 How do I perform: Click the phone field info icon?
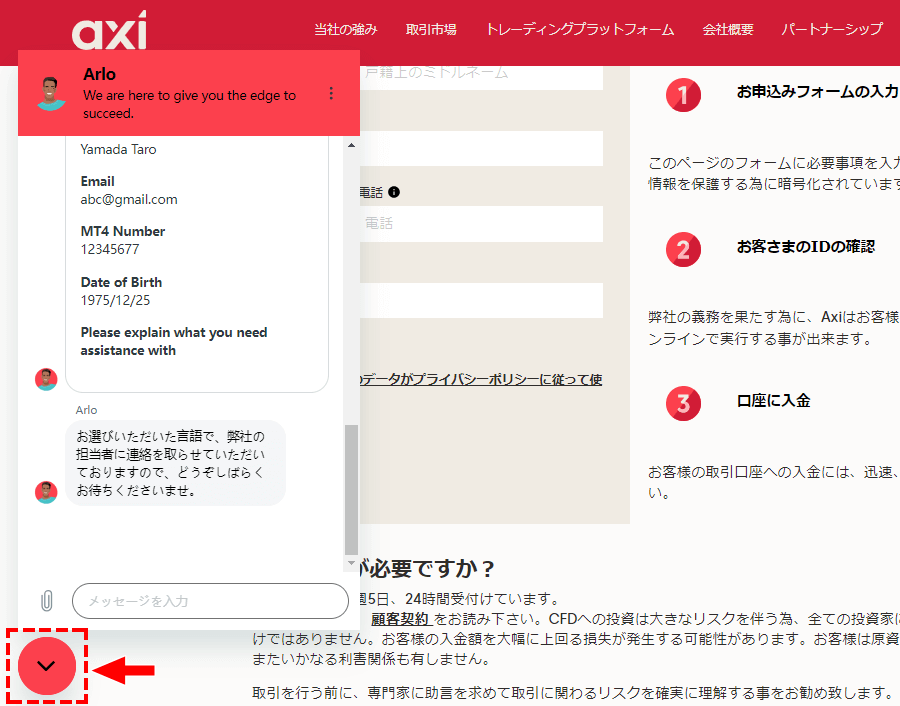[x=394, y=192]
